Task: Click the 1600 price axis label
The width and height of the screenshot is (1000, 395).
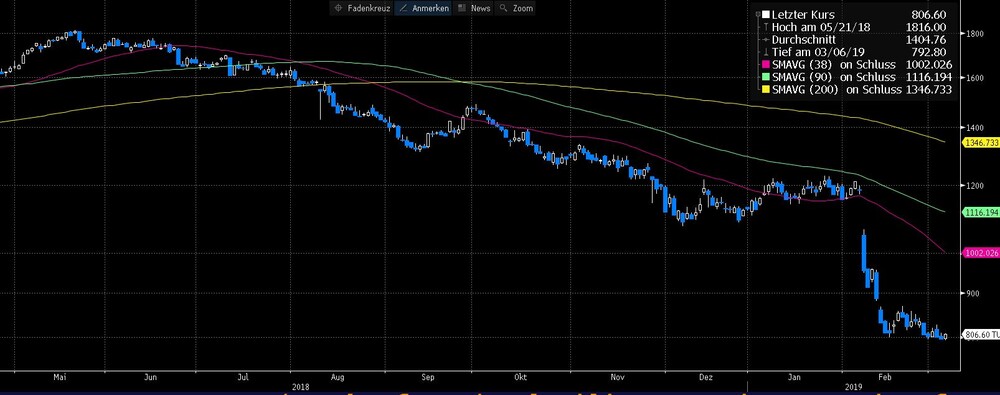Action: pyautogui.click(x=975, y=77)
